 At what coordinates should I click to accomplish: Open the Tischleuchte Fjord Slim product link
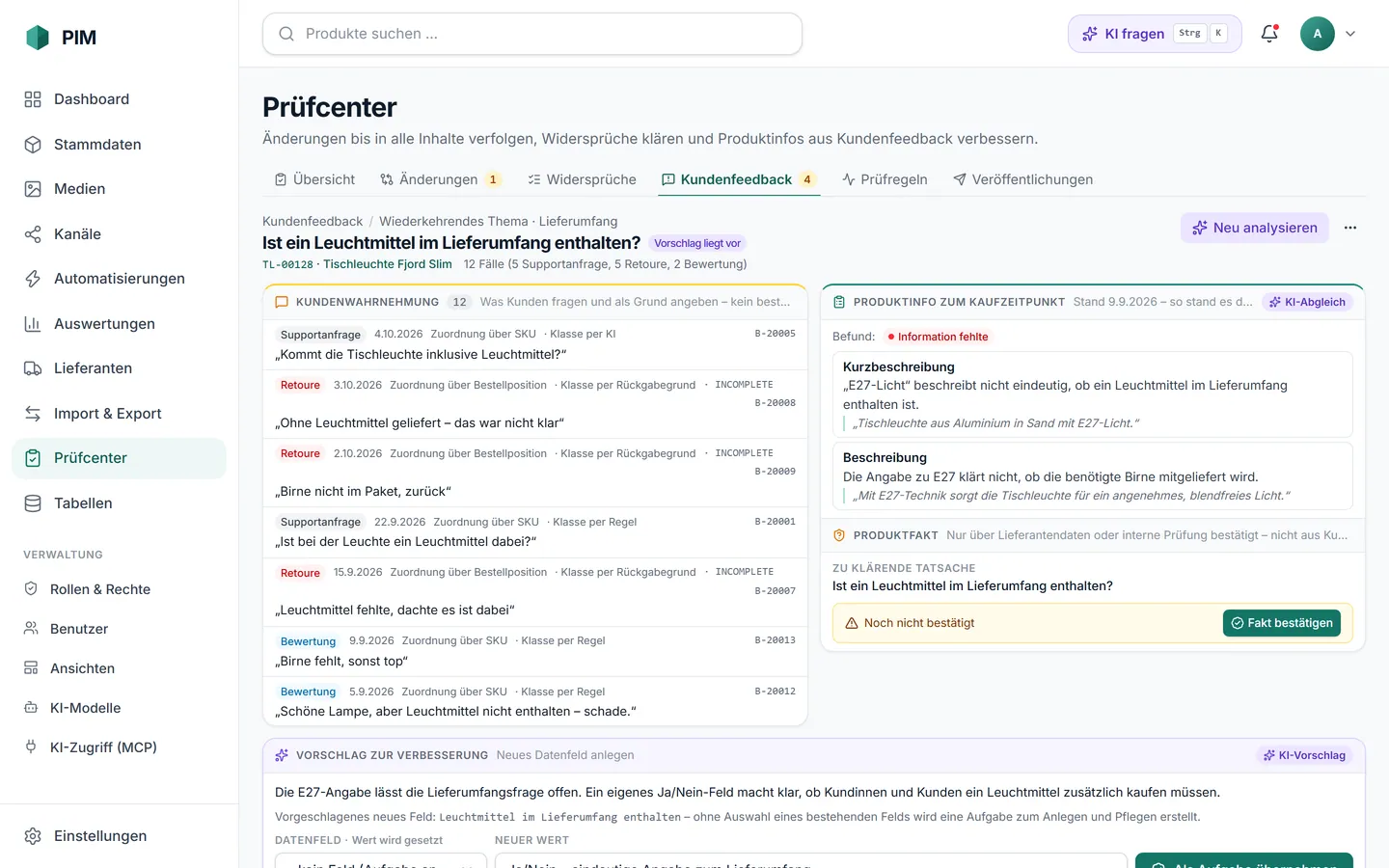(x=388, y=264)
